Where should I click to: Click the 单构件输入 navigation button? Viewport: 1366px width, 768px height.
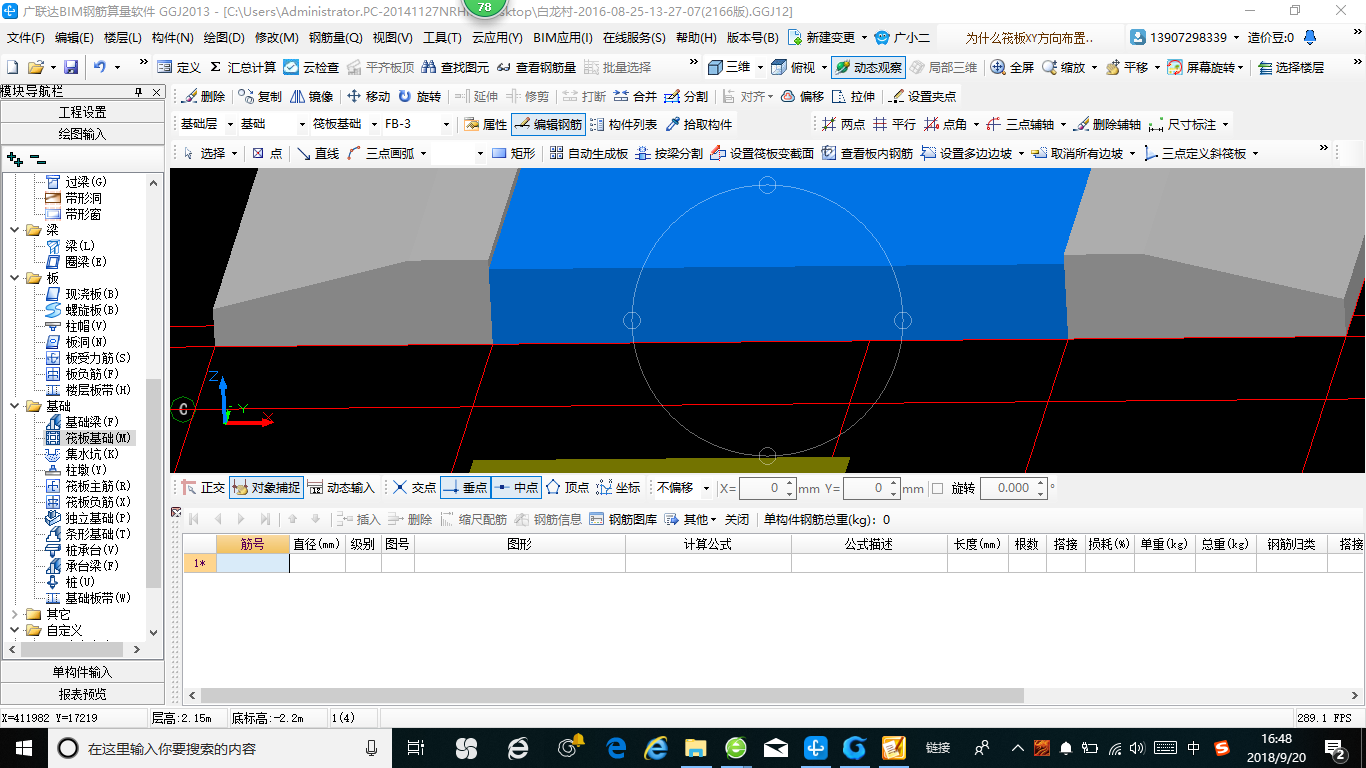click(82, 672)
